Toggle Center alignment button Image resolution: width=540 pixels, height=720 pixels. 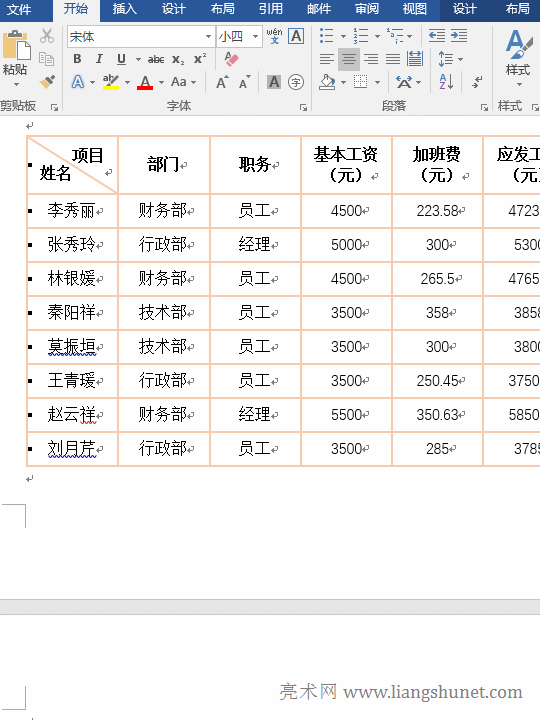349,59
